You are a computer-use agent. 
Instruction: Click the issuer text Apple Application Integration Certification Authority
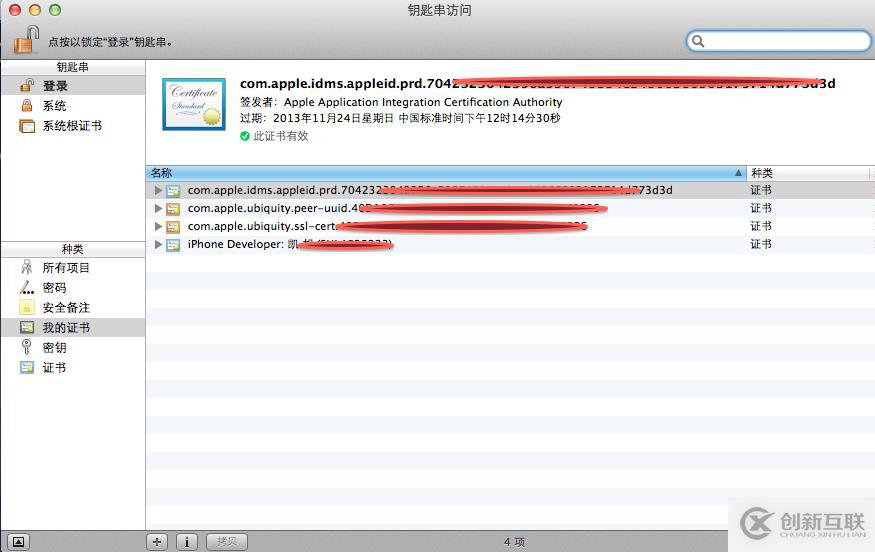coord(423,102)
